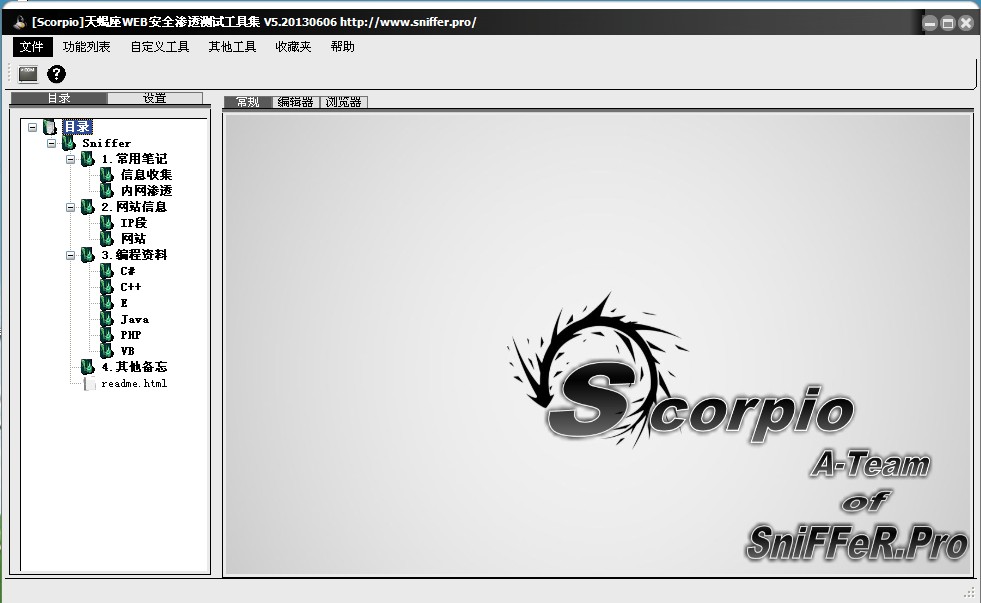Click the icon beside PHP node
The image size is (981, 603).
coord(106,335)
